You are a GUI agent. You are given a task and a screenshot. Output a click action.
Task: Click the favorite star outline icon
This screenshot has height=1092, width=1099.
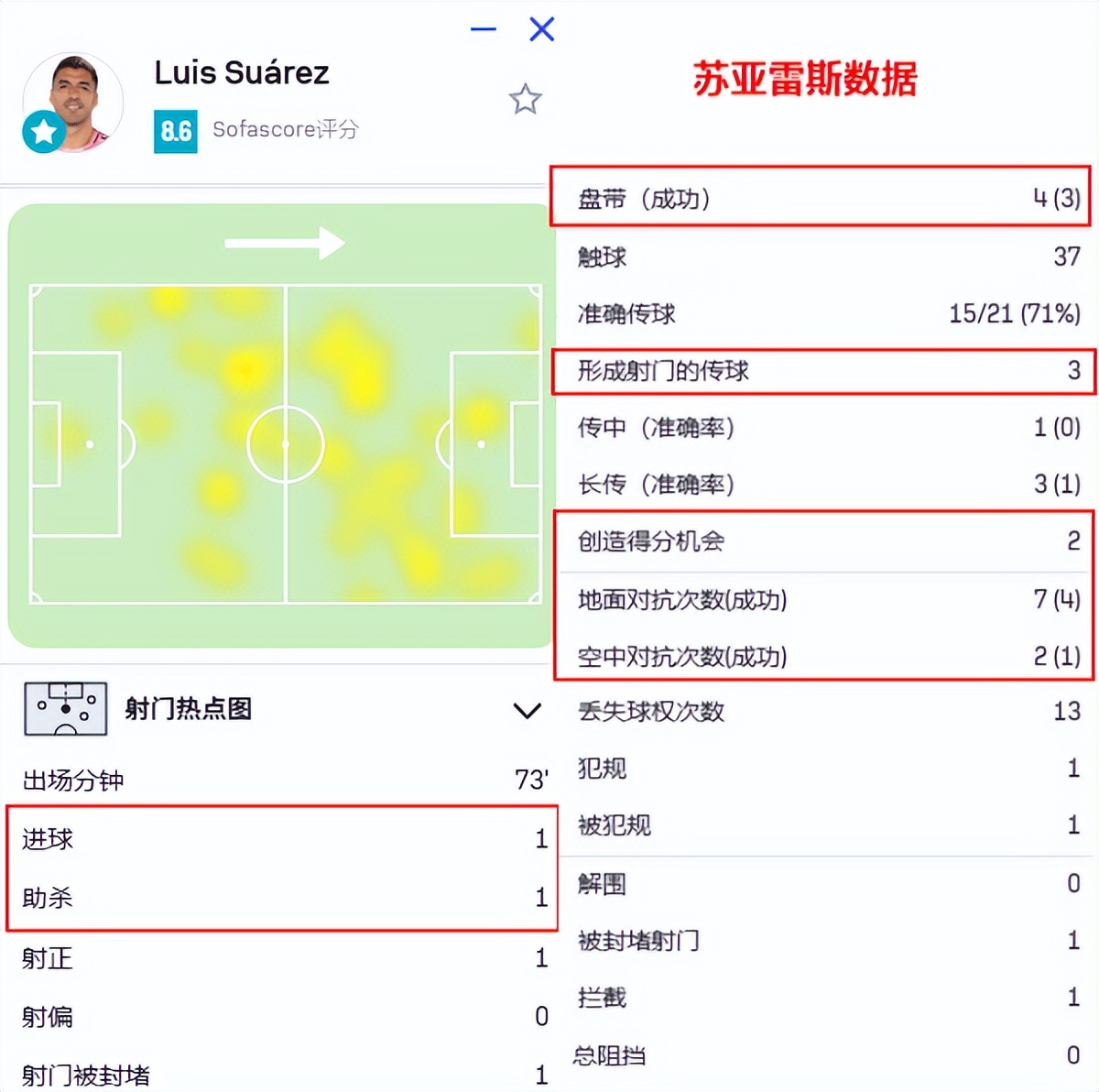(x=525, y=99)
